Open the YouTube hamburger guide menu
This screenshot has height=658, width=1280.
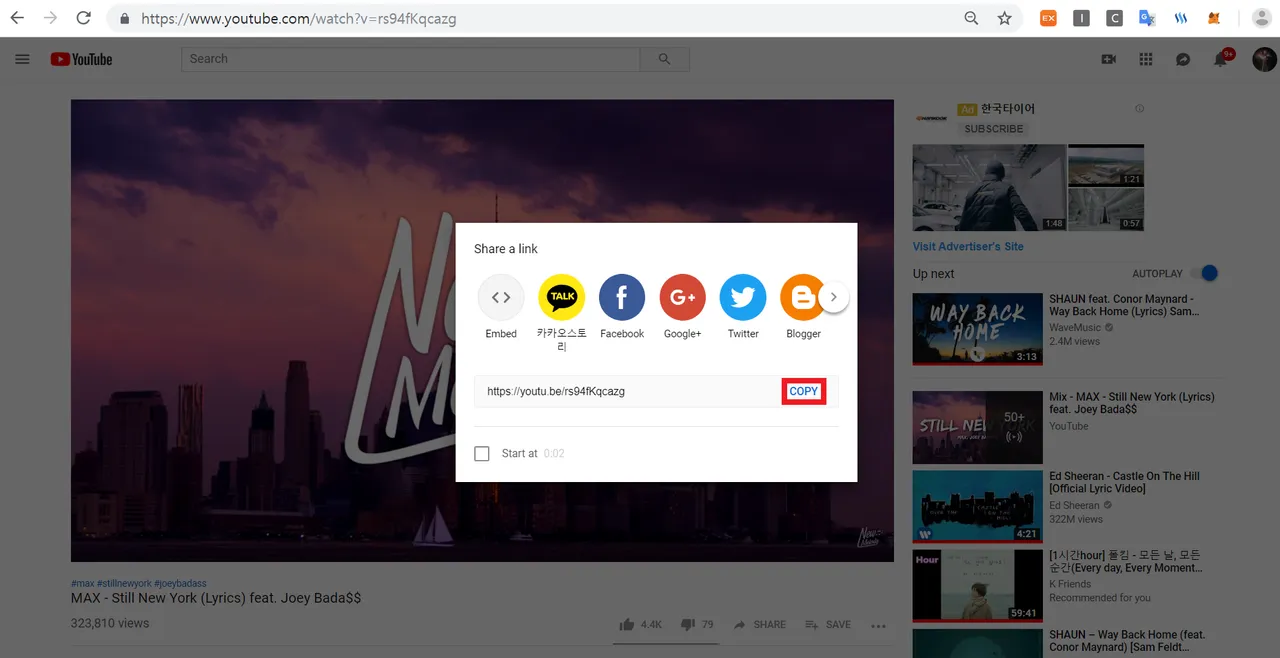(x=22, y=59)
